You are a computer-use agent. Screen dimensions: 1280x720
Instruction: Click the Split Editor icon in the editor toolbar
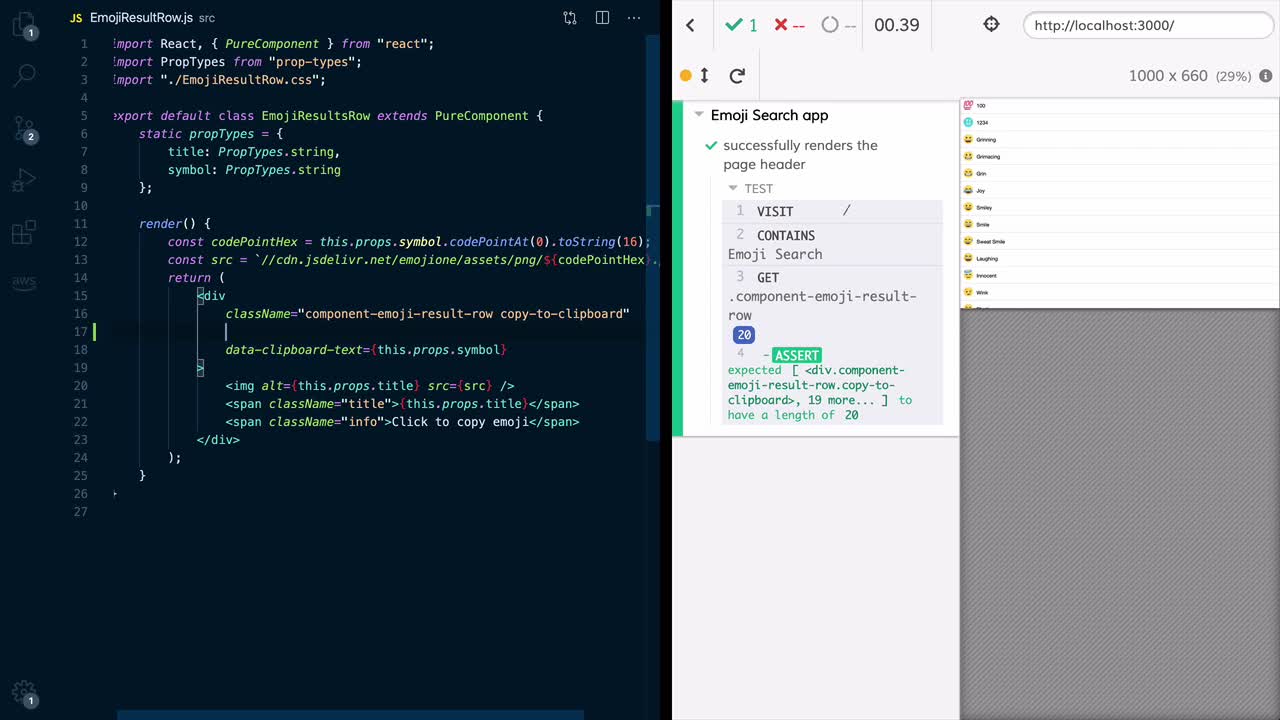pyautogui.click(x=601, y=18)
